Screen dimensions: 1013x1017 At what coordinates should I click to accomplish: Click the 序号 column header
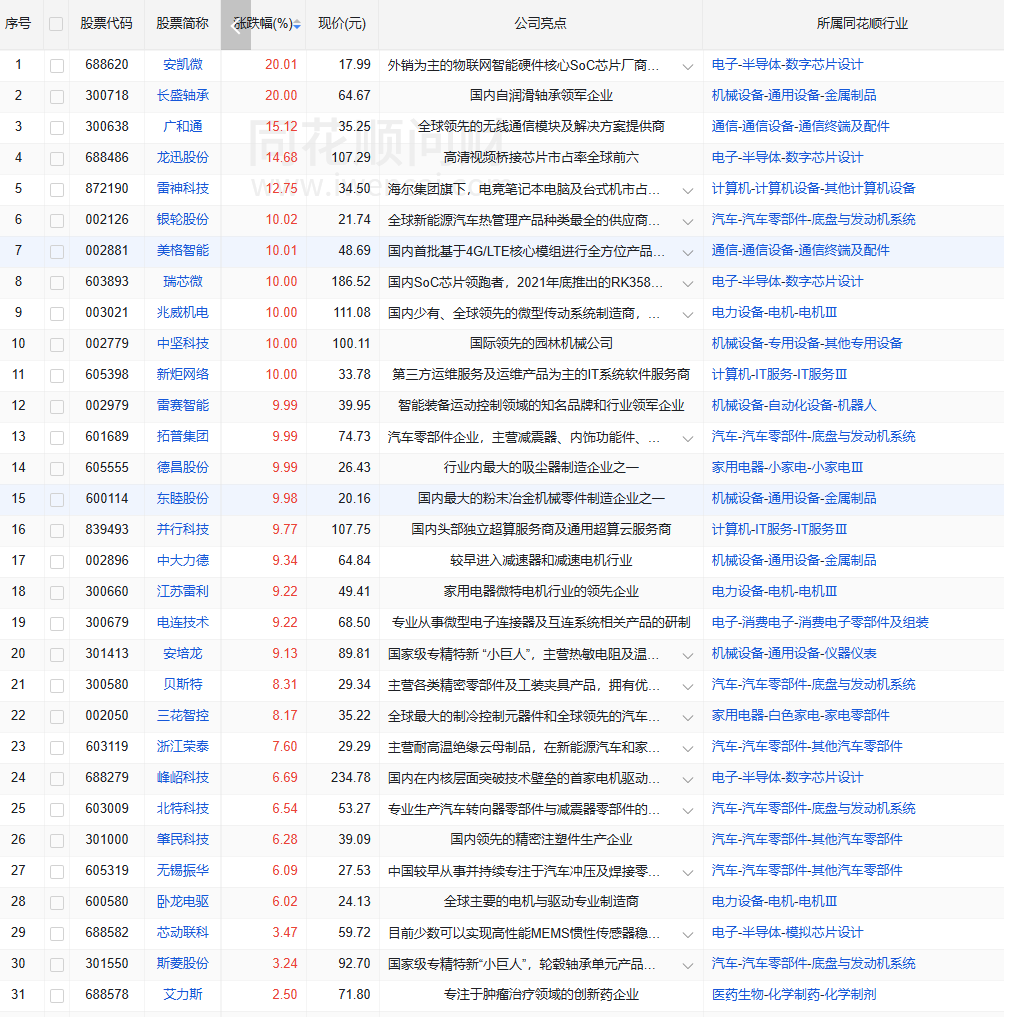(x=18, y=24)
